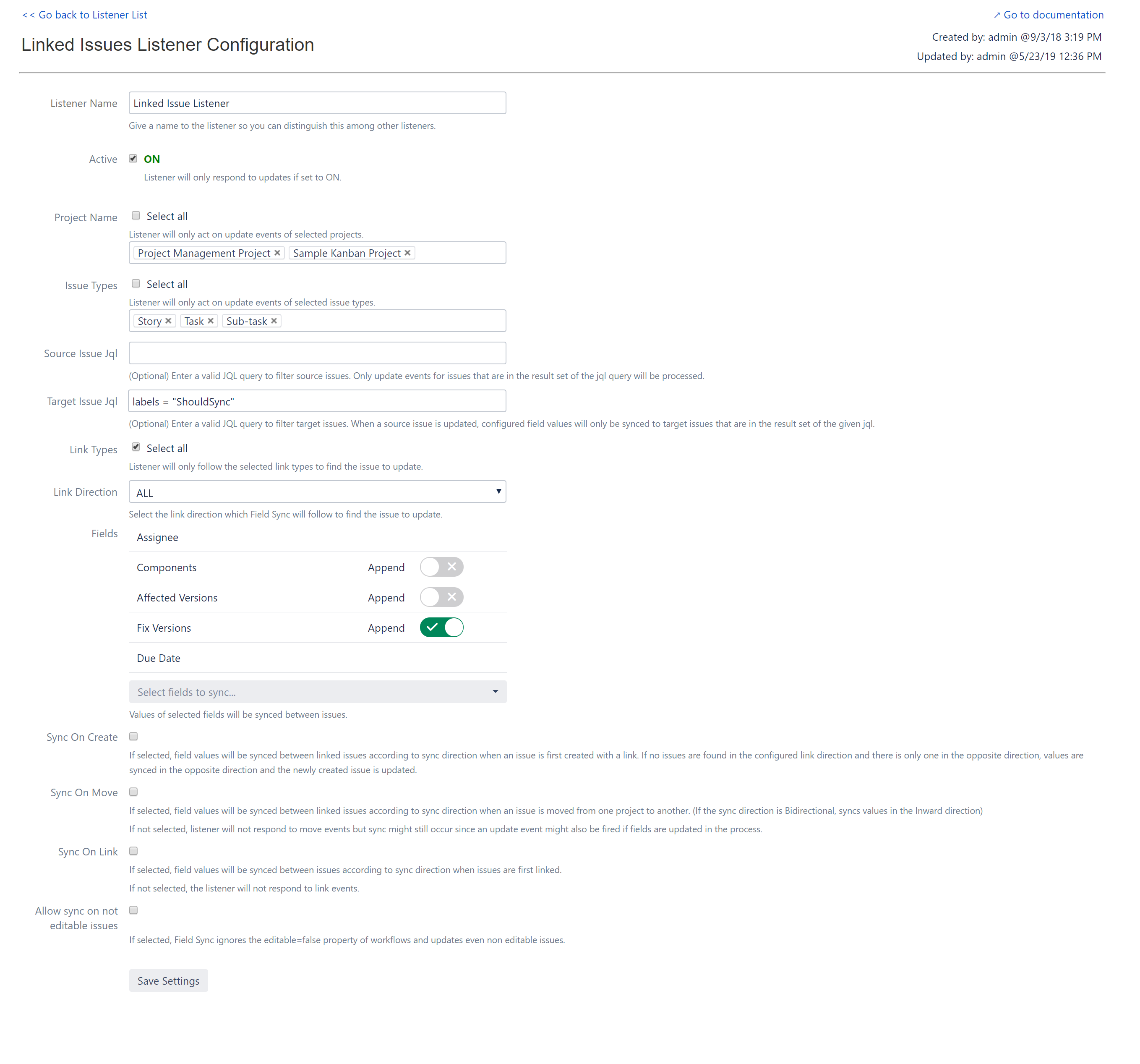Screen dimensions: 1140x1064
Task: Remove the Story issue type
Action: 169,321
